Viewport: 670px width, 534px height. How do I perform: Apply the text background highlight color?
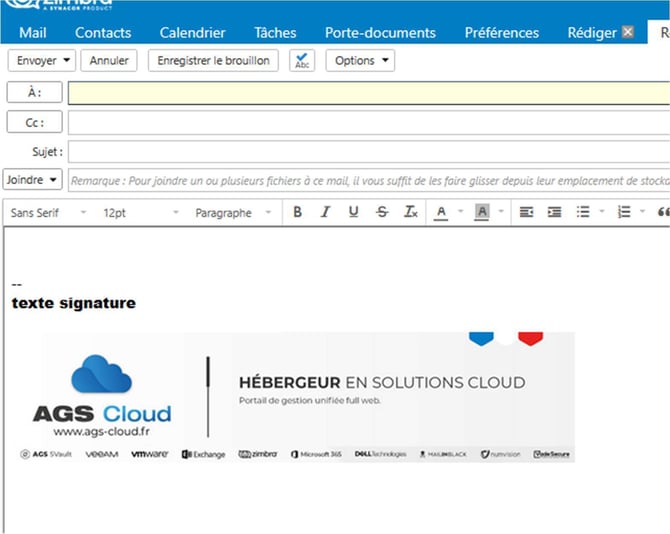[482, 212]
